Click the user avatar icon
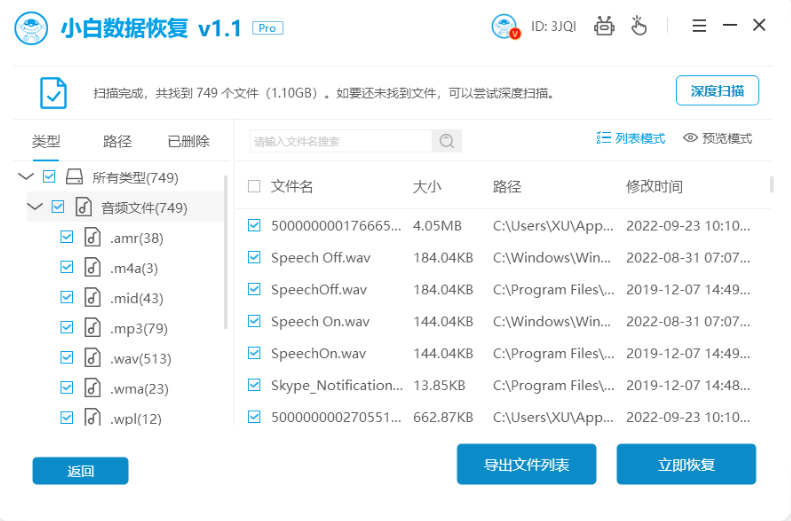 tap(505, 27)
